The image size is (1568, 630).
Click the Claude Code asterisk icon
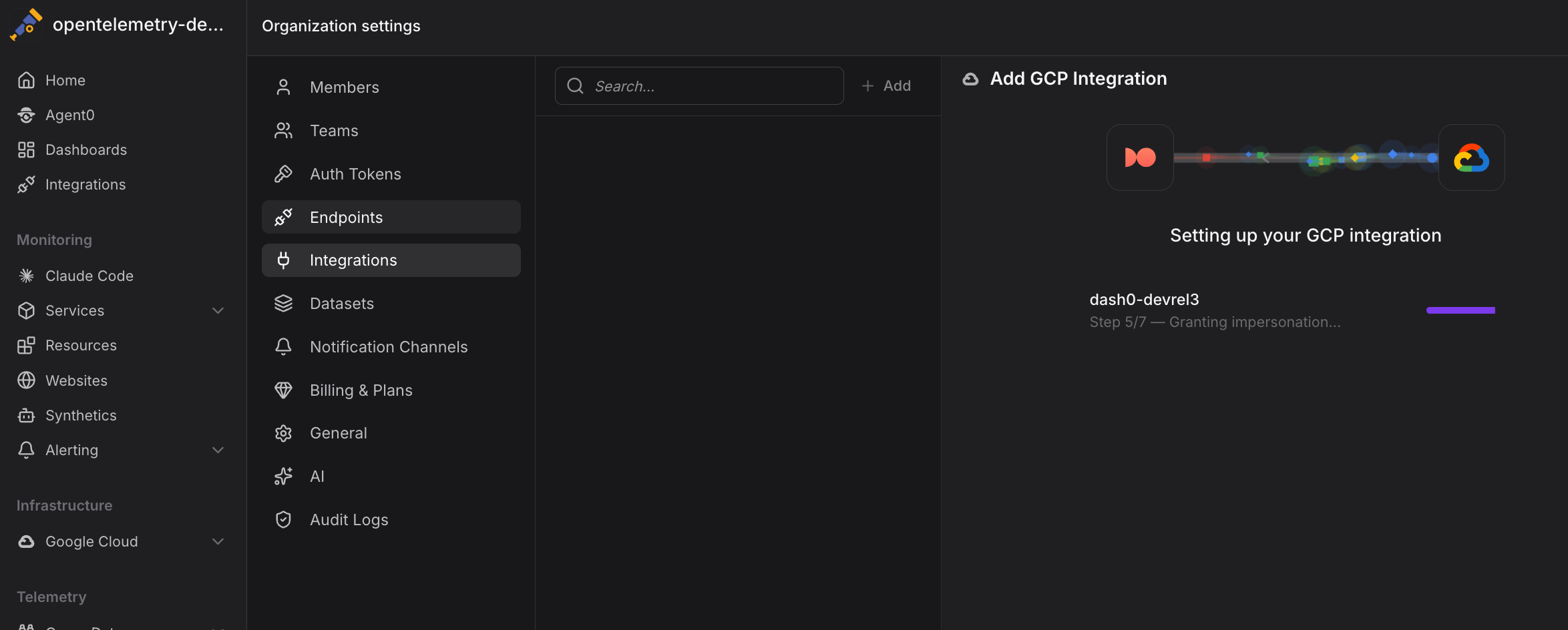26,276
